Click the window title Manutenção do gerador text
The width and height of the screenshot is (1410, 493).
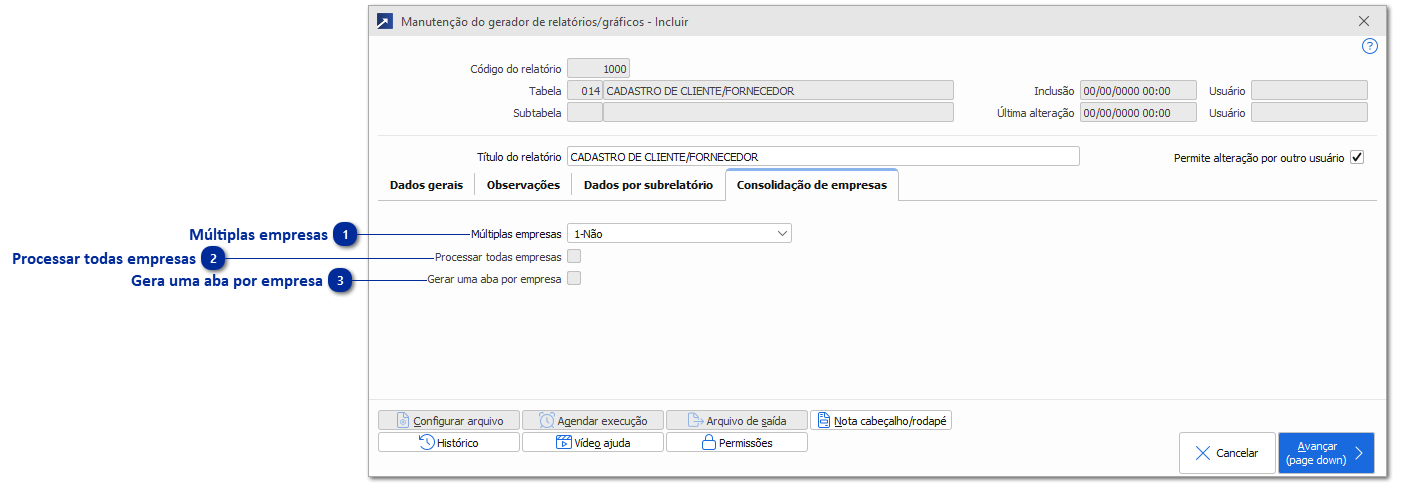click(544, 21)
